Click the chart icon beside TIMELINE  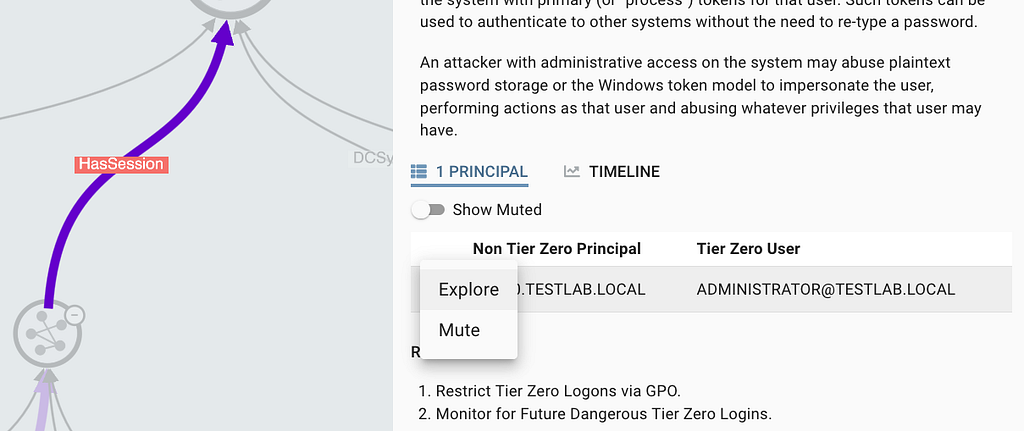point(572,171)
